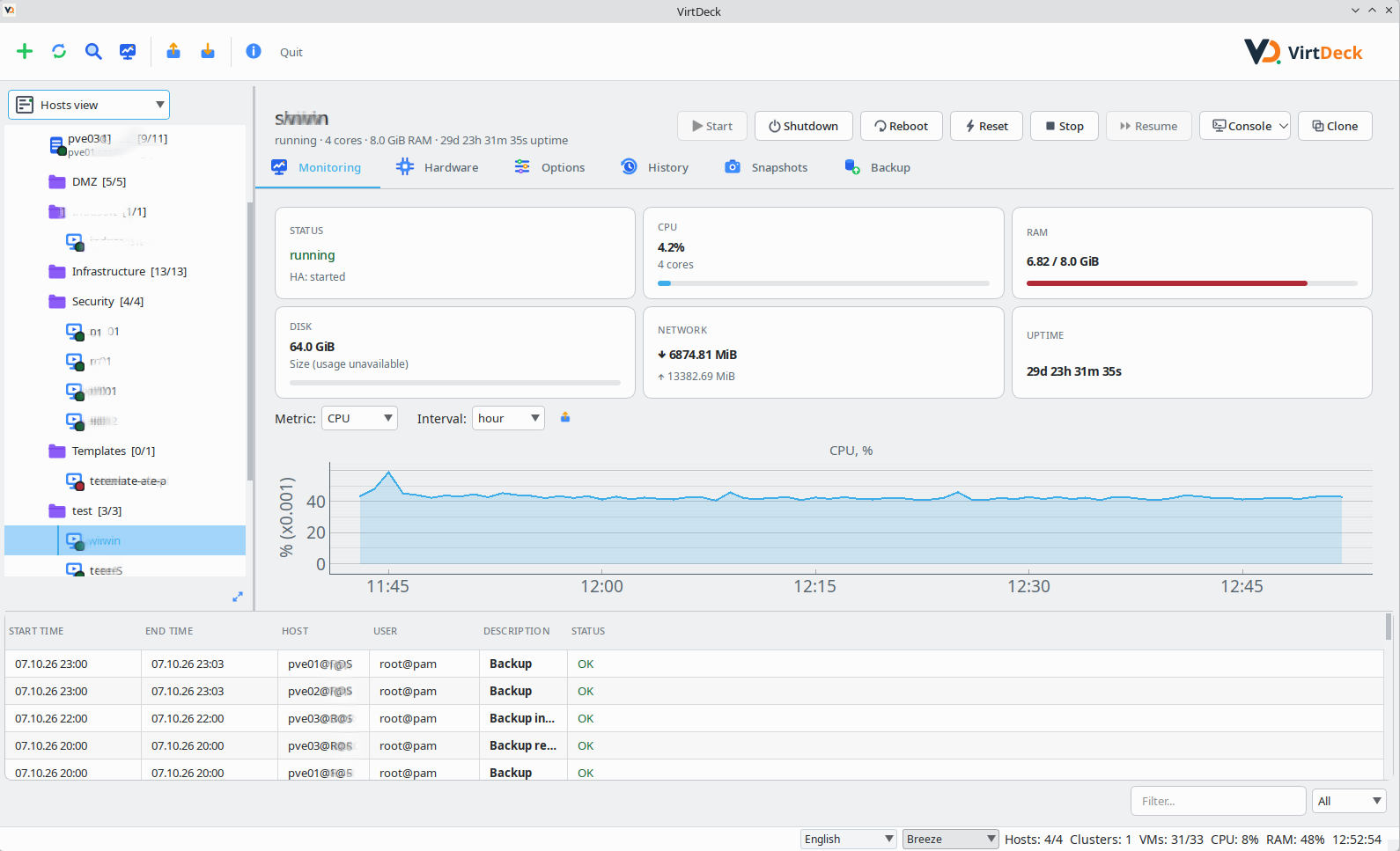This screenshot has width=1400, height=851.
Task: Open the English language dropdown
Action: point(849,839)
